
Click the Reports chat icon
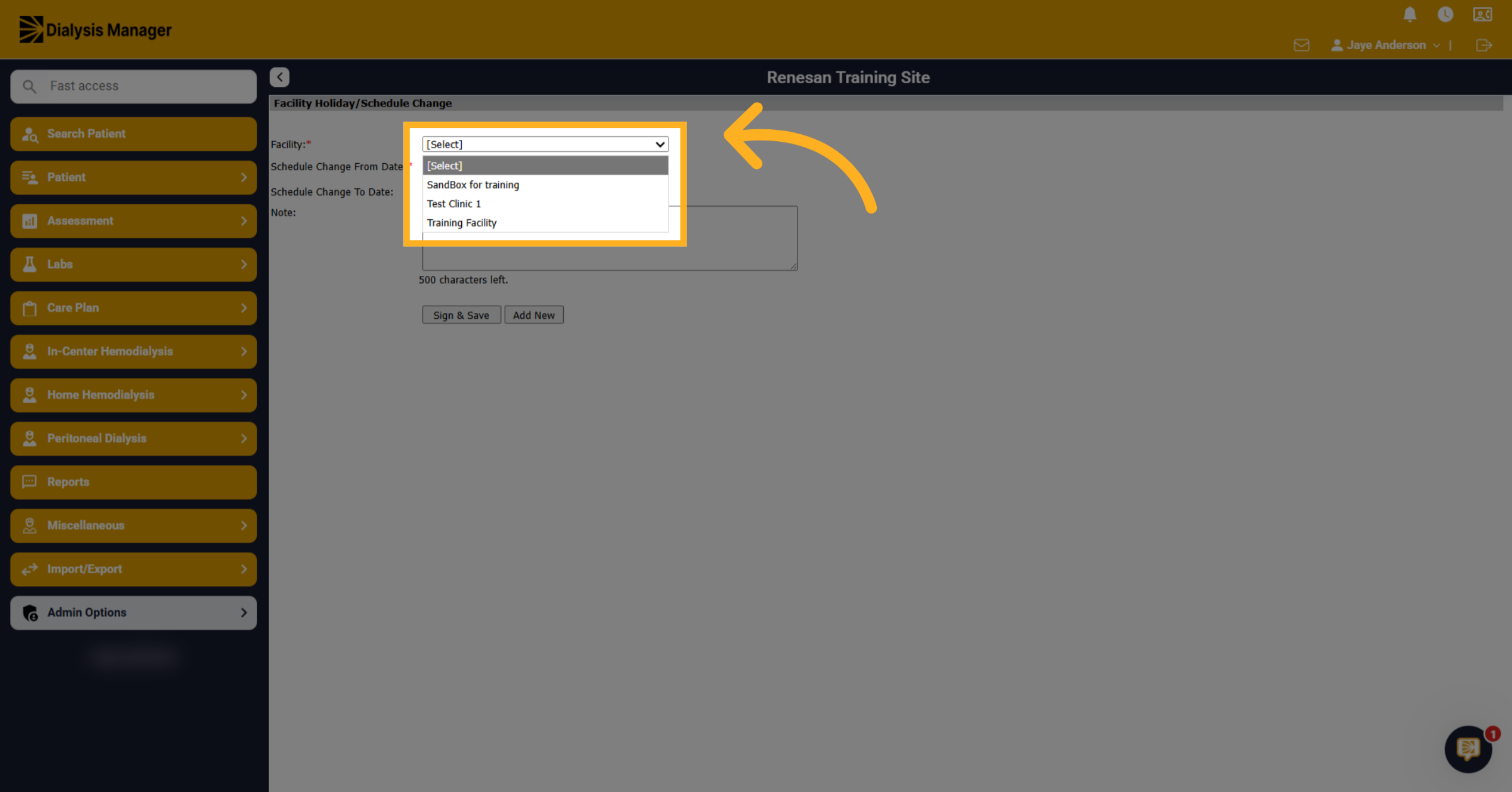pyautogui.click(x=30, y=482)
